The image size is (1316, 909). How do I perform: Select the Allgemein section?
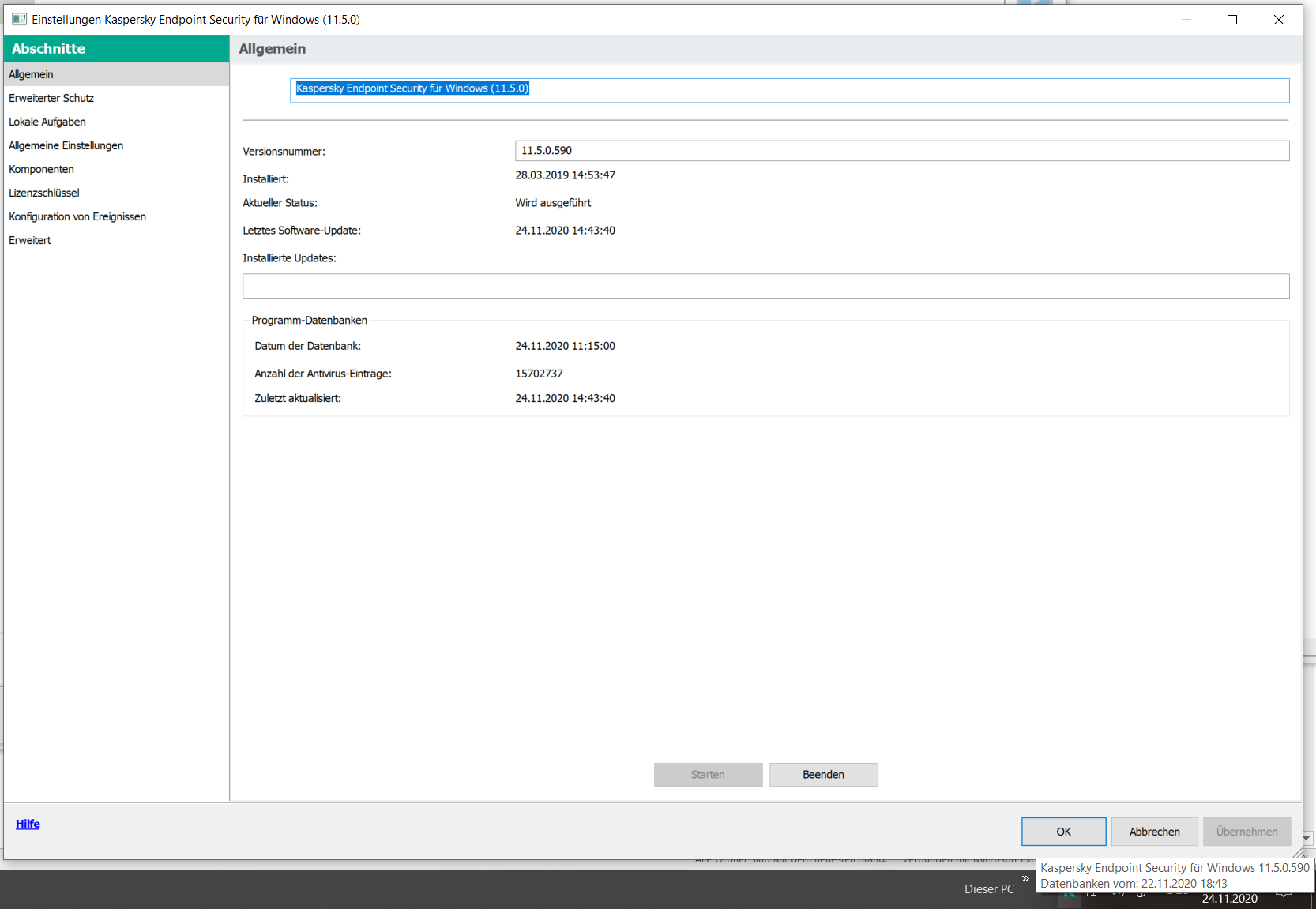pyautogui.click(x=116, y=74)
